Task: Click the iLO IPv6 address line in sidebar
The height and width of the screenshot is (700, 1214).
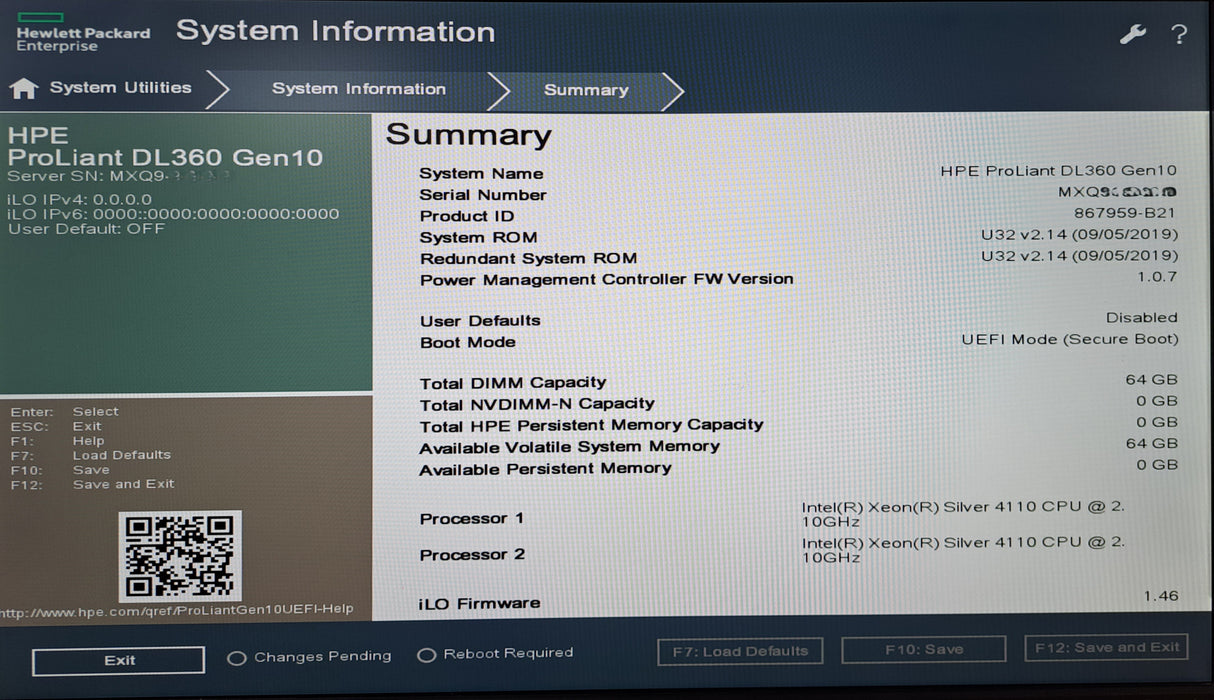Action: click(x=173, y=214)
